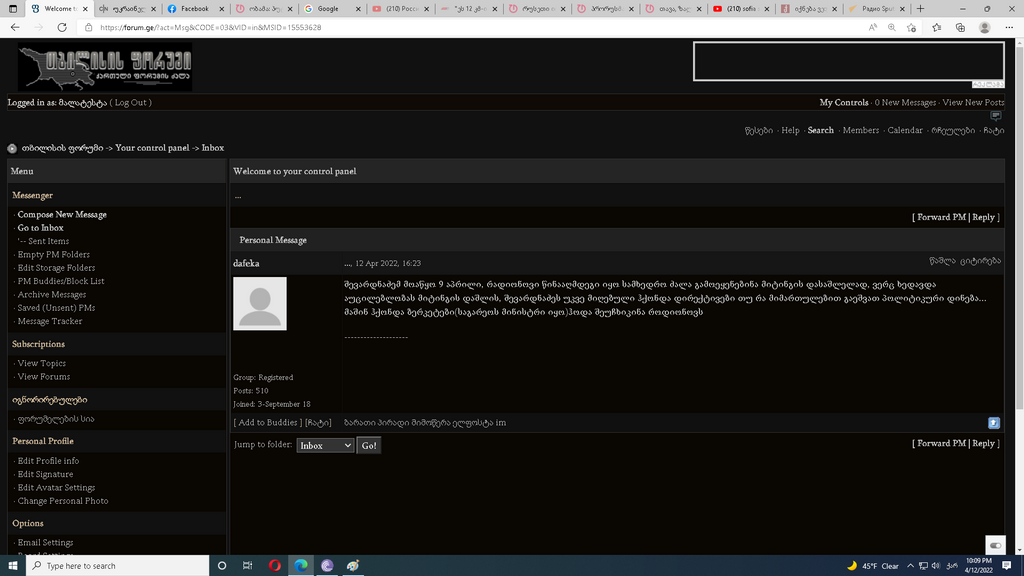Open Cortana circle on the taskbar
The image size is (1024, 576).
pyautogui.click(x=222, y=566)
